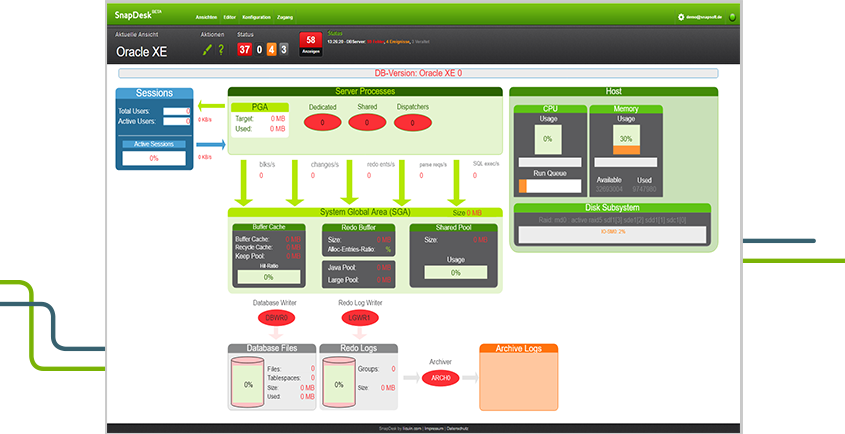Click the status log line at 13:26:20
Image resolution: width=845 pixels, height=434 pixels.
pos(378,42)
